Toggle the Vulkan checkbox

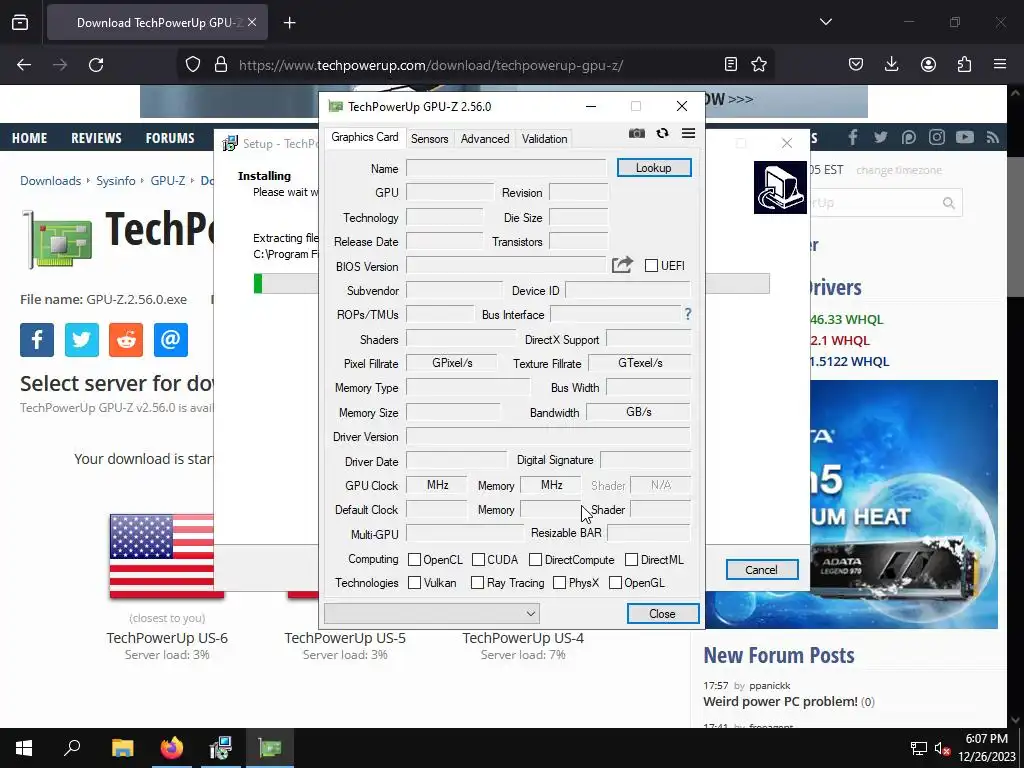coord(414,583)
